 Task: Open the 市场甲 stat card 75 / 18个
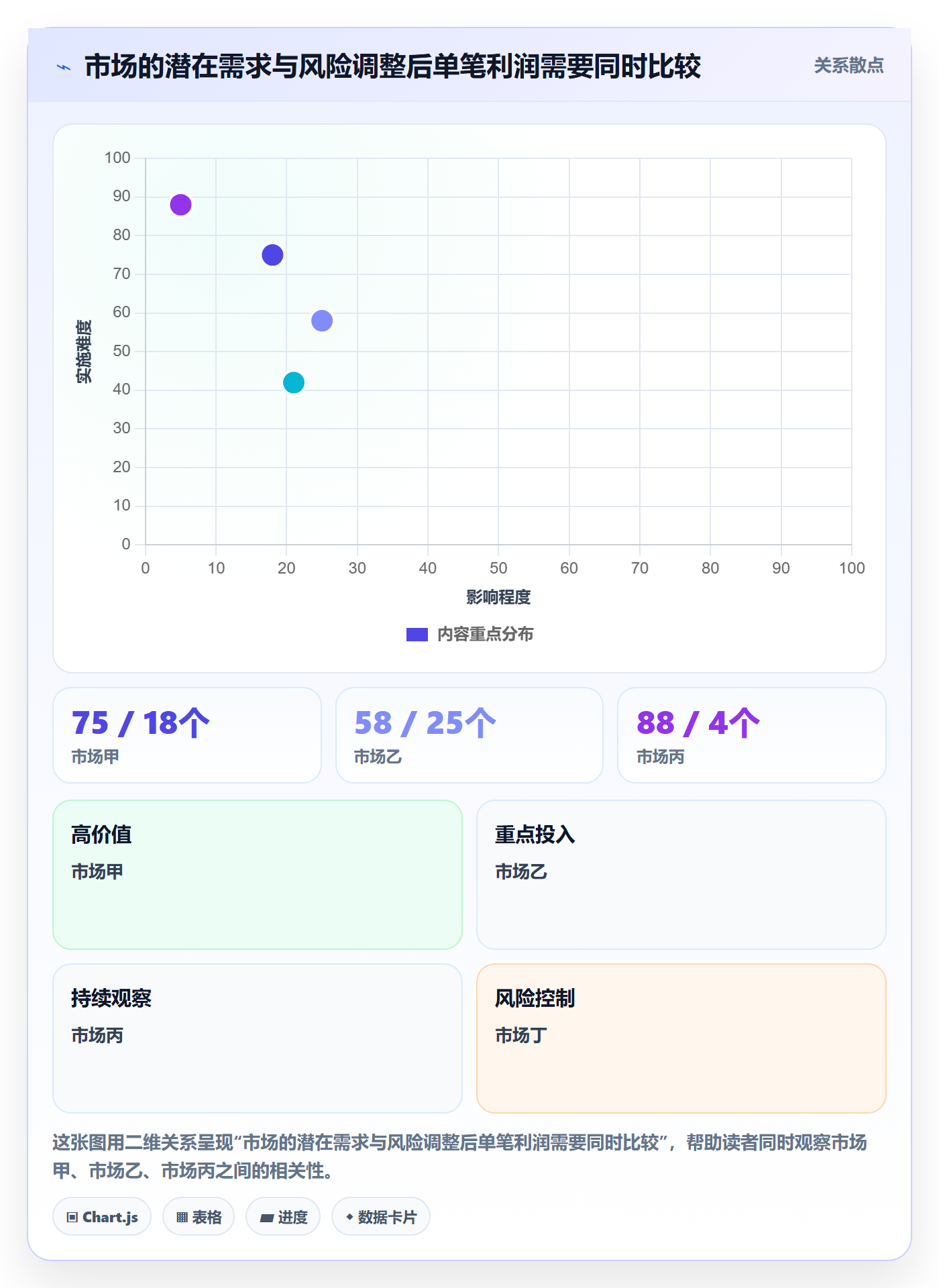pyautogui.click(x=187, y=735)
